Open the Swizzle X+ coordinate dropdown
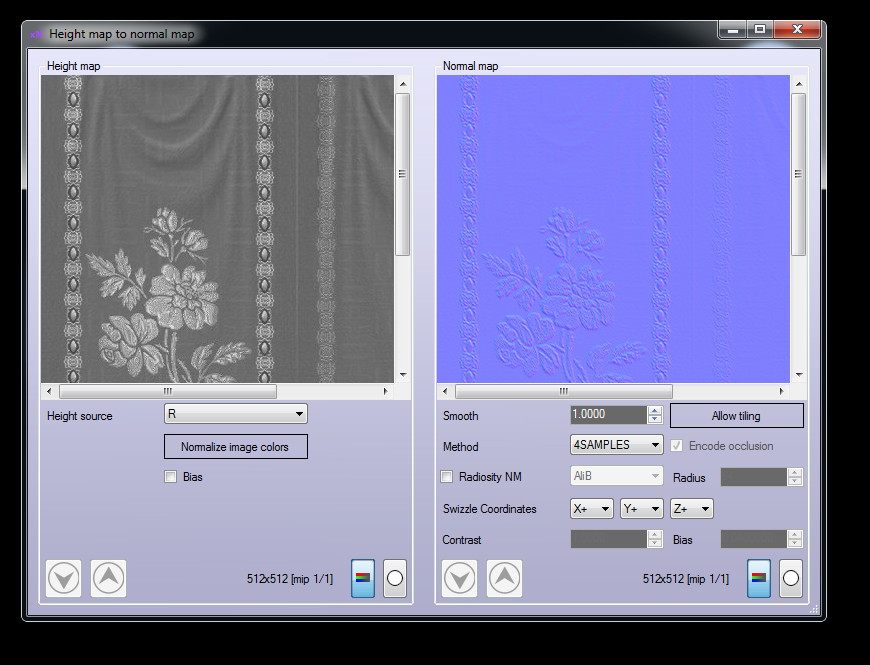This screenshot has width=870, height=665. pos(591,508)
